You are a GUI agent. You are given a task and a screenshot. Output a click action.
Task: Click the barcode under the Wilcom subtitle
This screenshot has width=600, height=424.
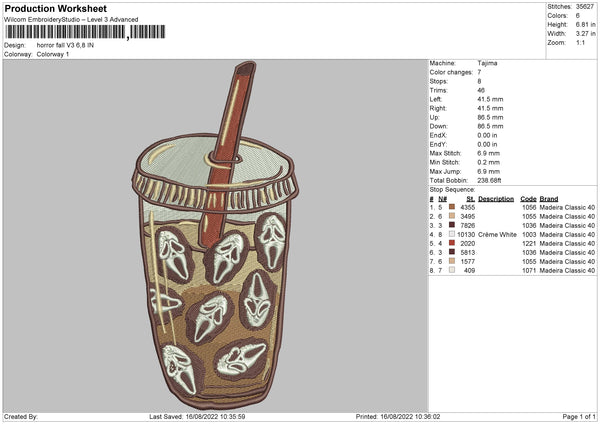(85, 32)
